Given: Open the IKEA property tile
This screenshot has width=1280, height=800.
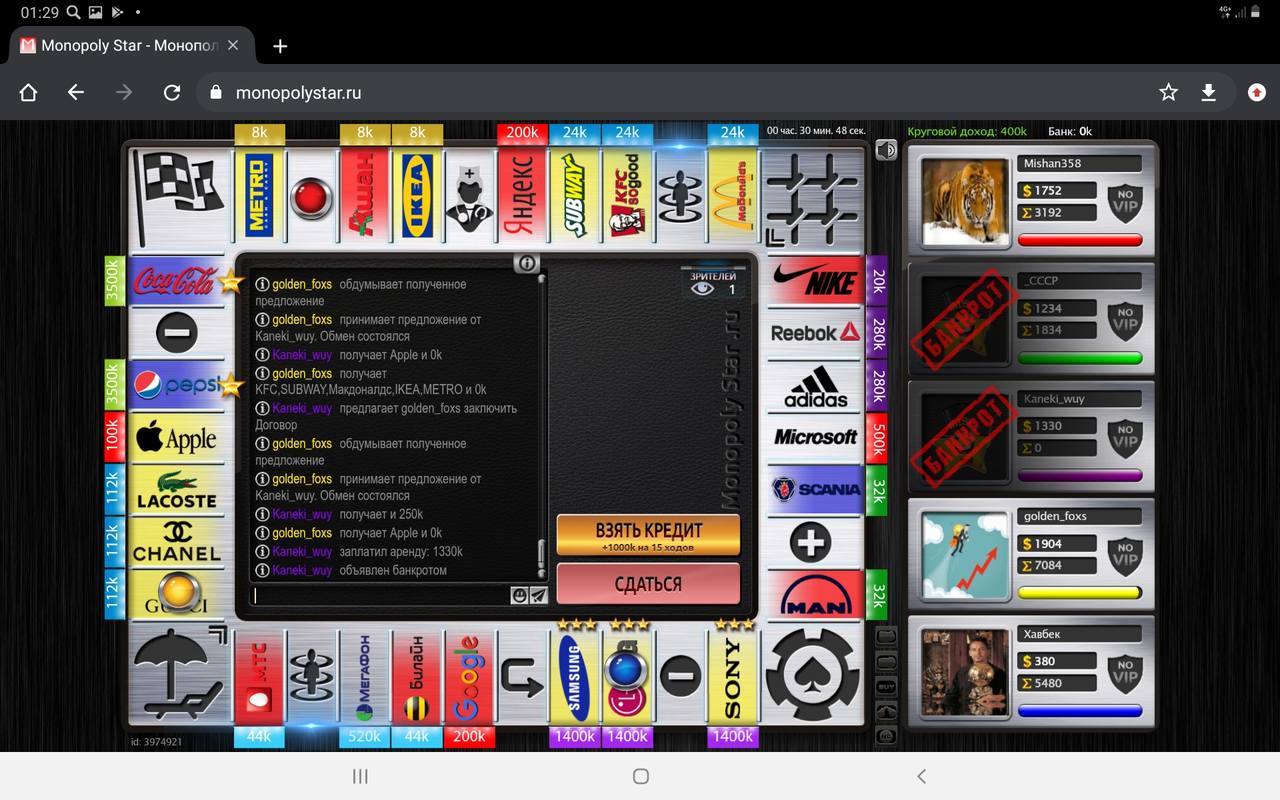Looking at the screenshot, I should click(417, 196).
